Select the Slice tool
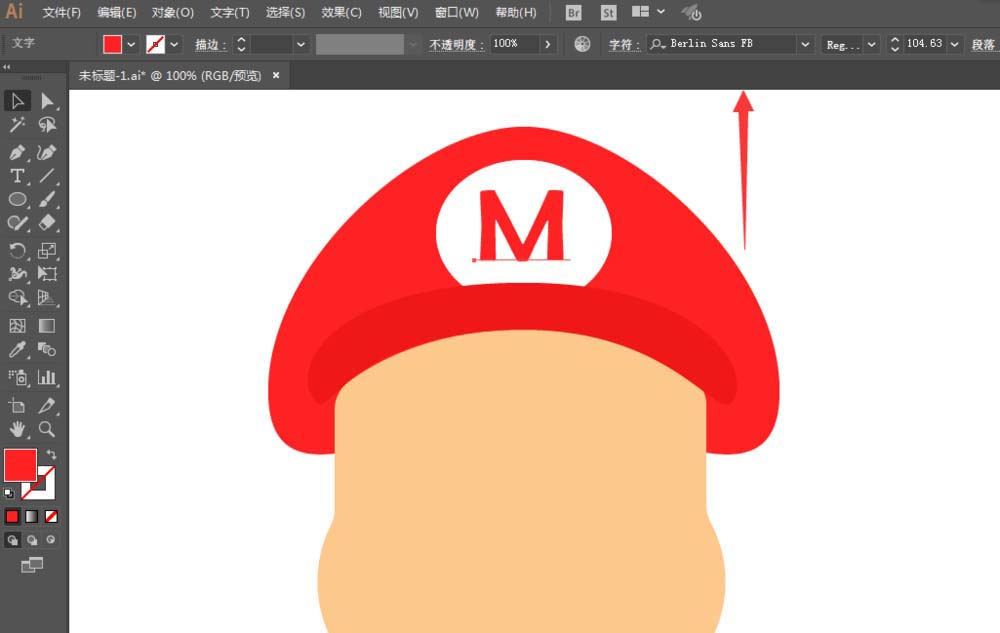The image size is (1000, 633). pos(47,405)
